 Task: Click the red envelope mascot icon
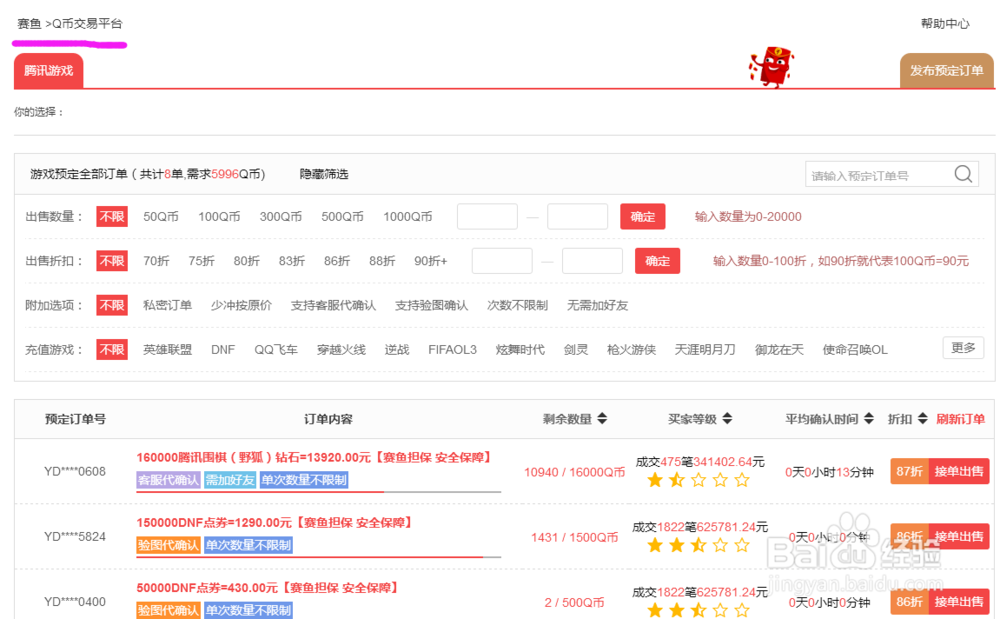click(772, 67)
